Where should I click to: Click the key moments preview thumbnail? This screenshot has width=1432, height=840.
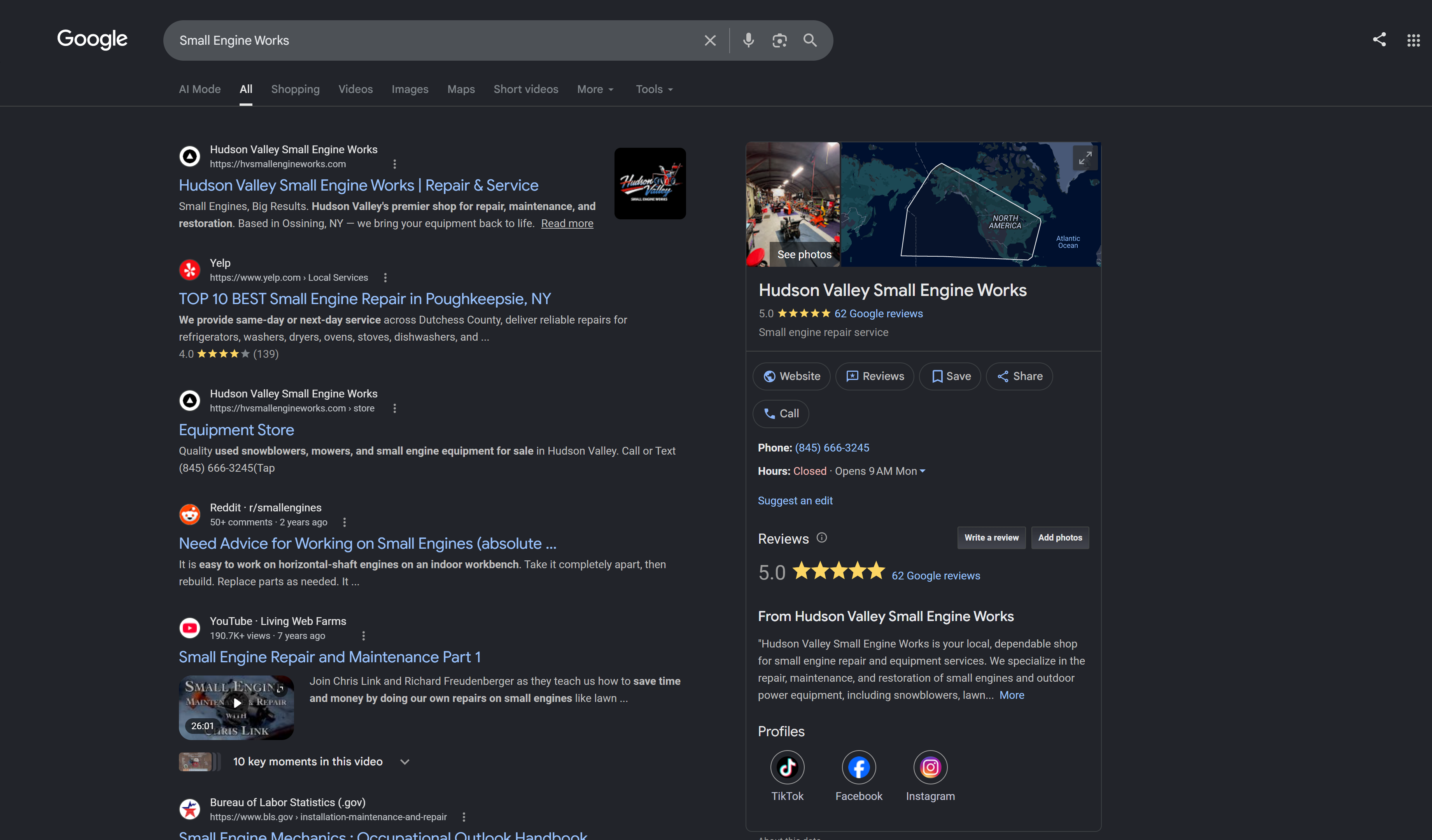pyautogui.click(x=200, y=761)
